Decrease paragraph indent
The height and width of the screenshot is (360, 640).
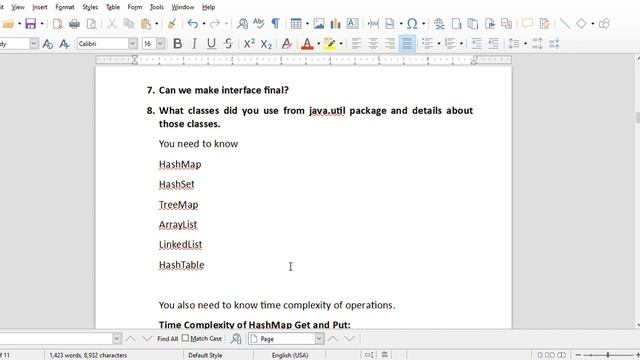(x=493, y=43)
